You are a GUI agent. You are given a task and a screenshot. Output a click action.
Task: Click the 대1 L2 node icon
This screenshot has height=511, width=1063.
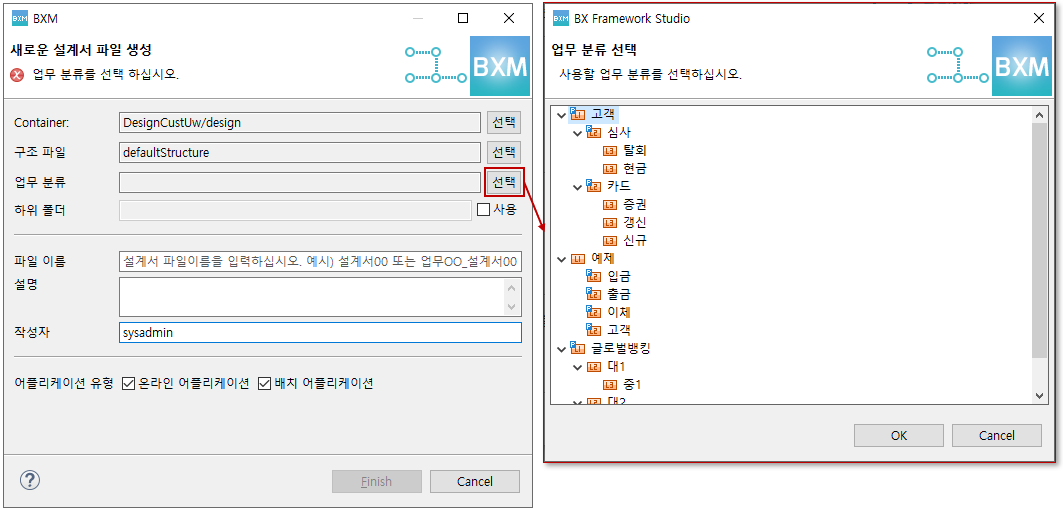pos(594,367)
